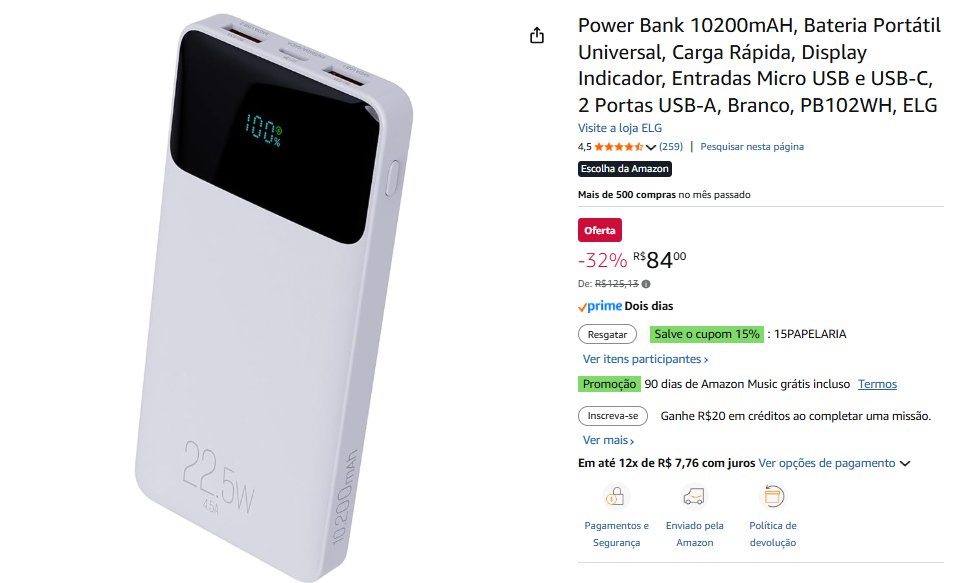Click the Enviado pela Amazon truck icon
Image resolution: width=963 pixels, height=583 pixels.
(694, 496)
